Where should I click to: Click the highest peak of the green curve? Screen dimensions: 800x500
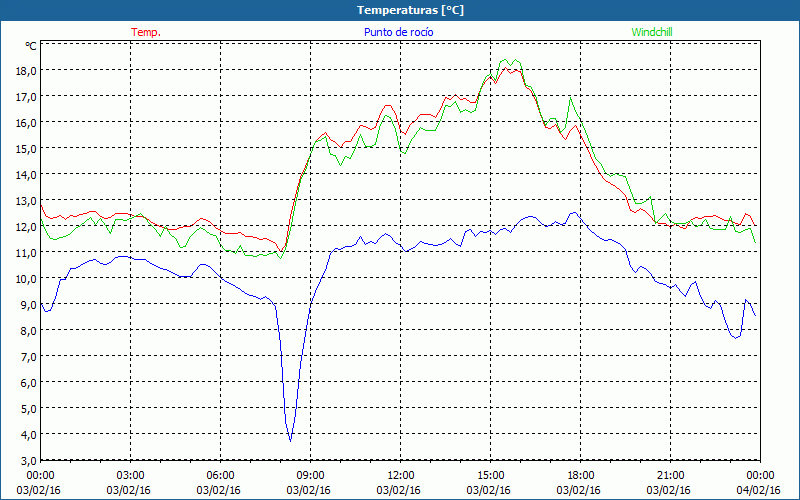pos(505,60)
